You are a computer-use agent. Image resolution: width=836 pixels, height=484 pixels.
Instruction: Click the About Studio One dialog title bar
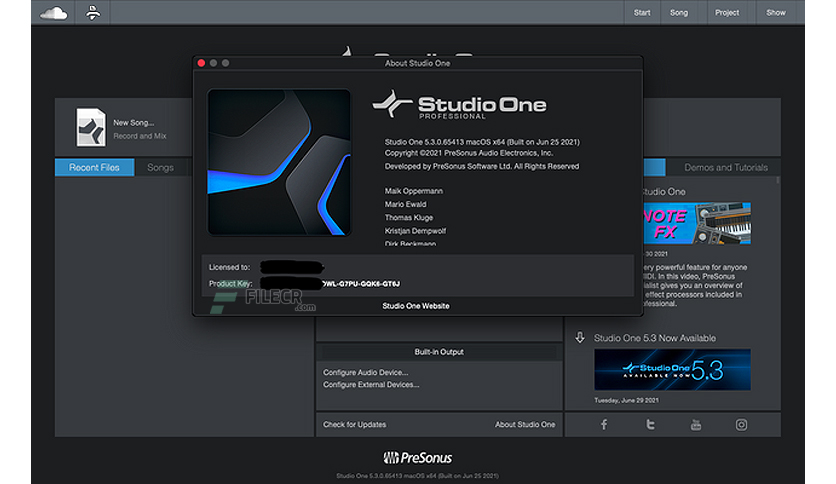click(417, 63)
